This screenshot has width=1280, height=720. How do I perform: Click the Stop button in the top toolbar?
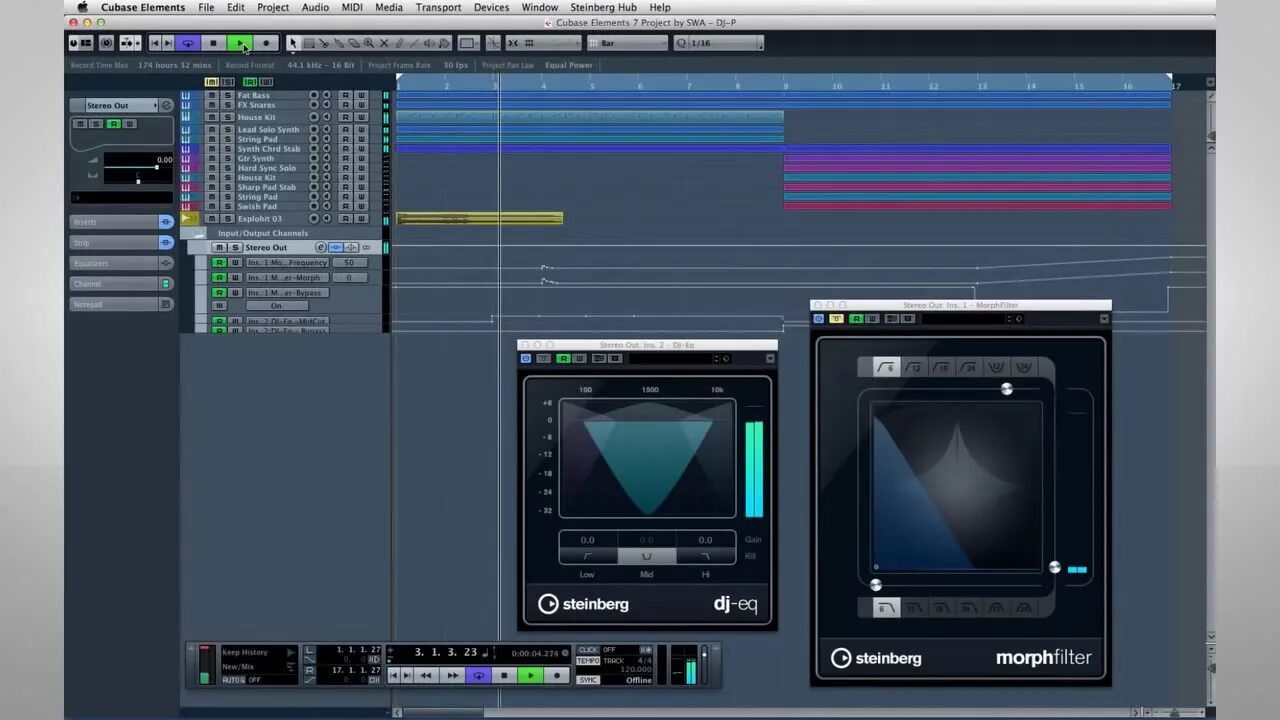(x=213, y=43)
